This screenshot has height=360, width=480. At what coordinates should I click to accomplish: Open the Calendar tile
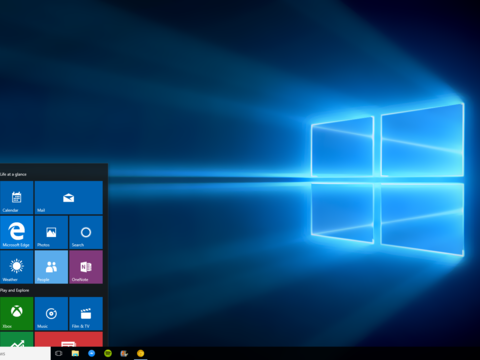coord(16,197)
